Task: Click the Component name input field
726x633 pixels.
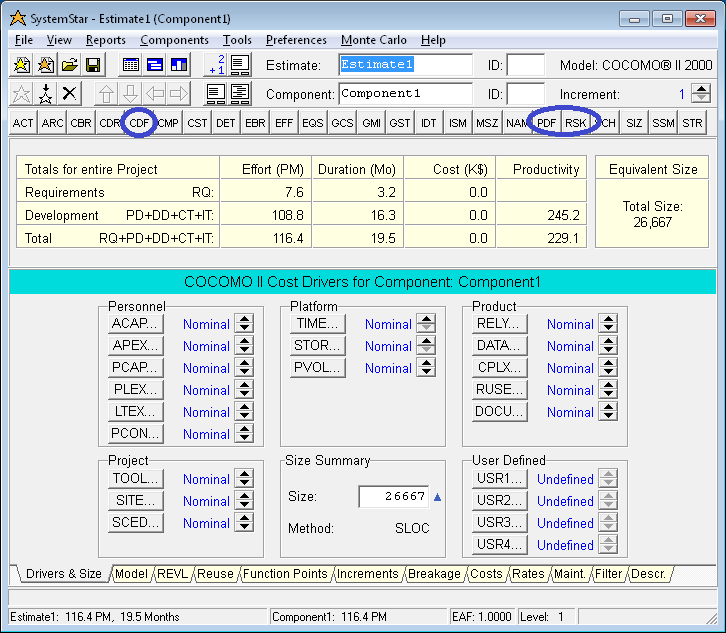Action: pyautogui.click(x=406, y=94)
